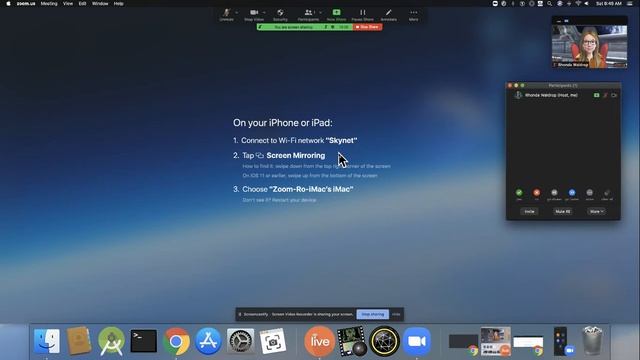Open System Preferences from the Dock

coord(240,341)
